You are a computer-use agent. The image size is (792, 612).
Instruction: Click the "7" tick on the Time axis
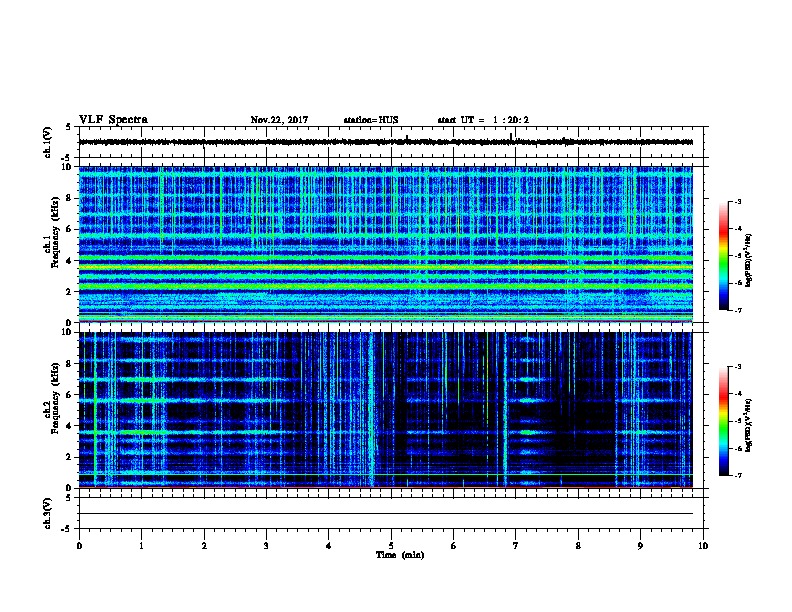coord(516,546)
